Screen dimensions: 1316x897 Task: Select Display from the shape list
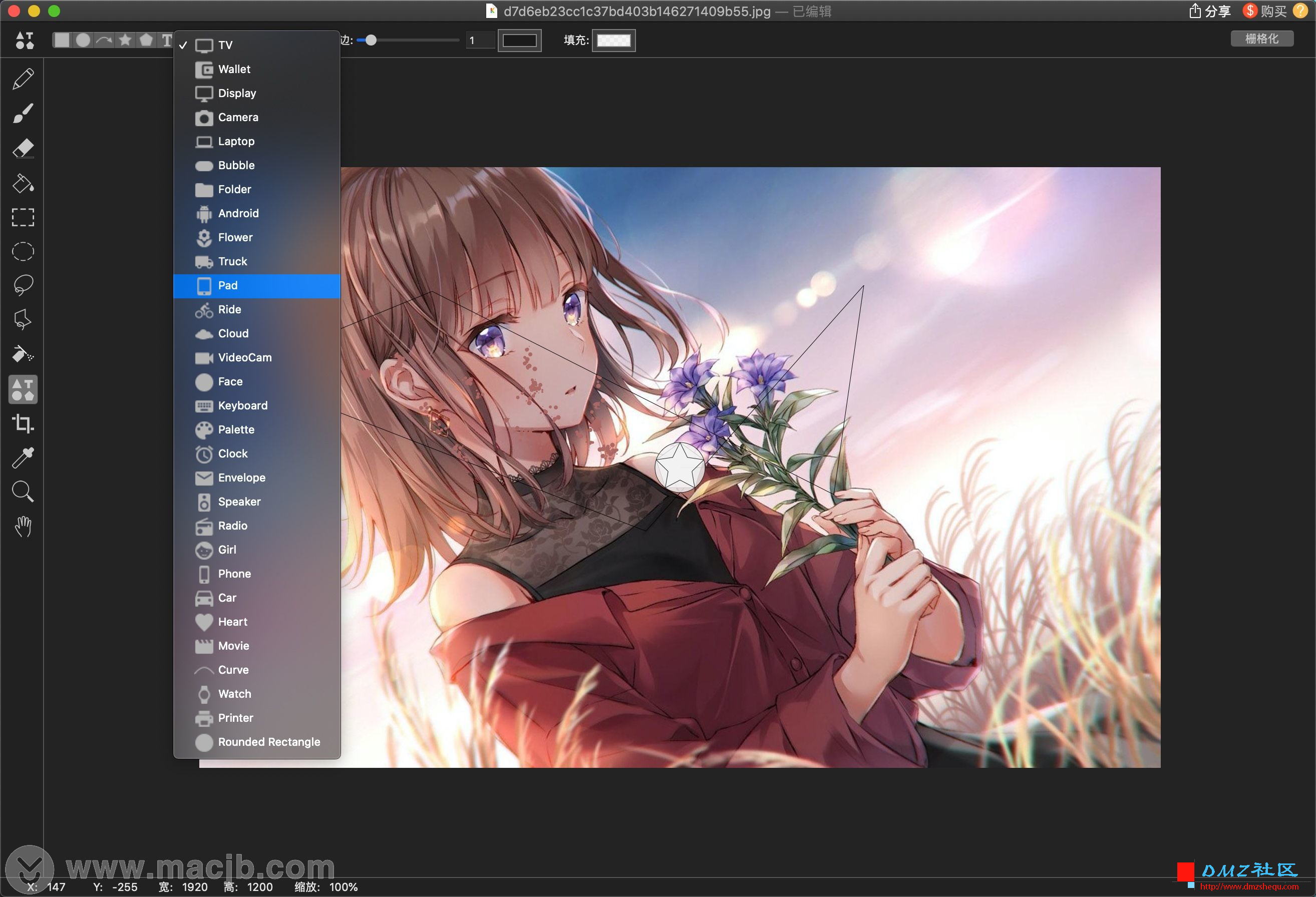point(256,94)
